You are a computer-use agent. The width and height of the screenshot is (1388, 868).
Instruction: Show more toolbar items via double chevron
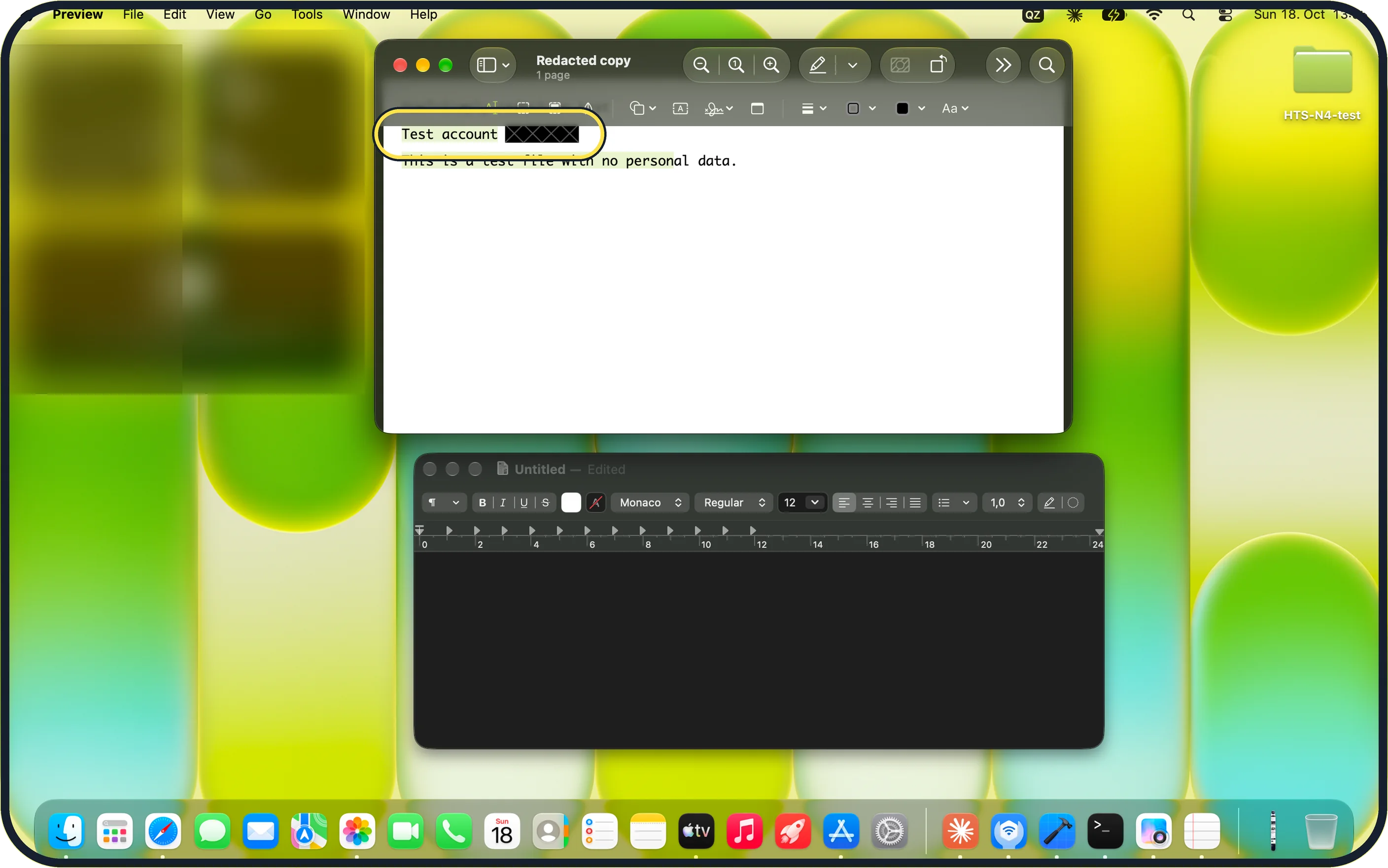1003,65
